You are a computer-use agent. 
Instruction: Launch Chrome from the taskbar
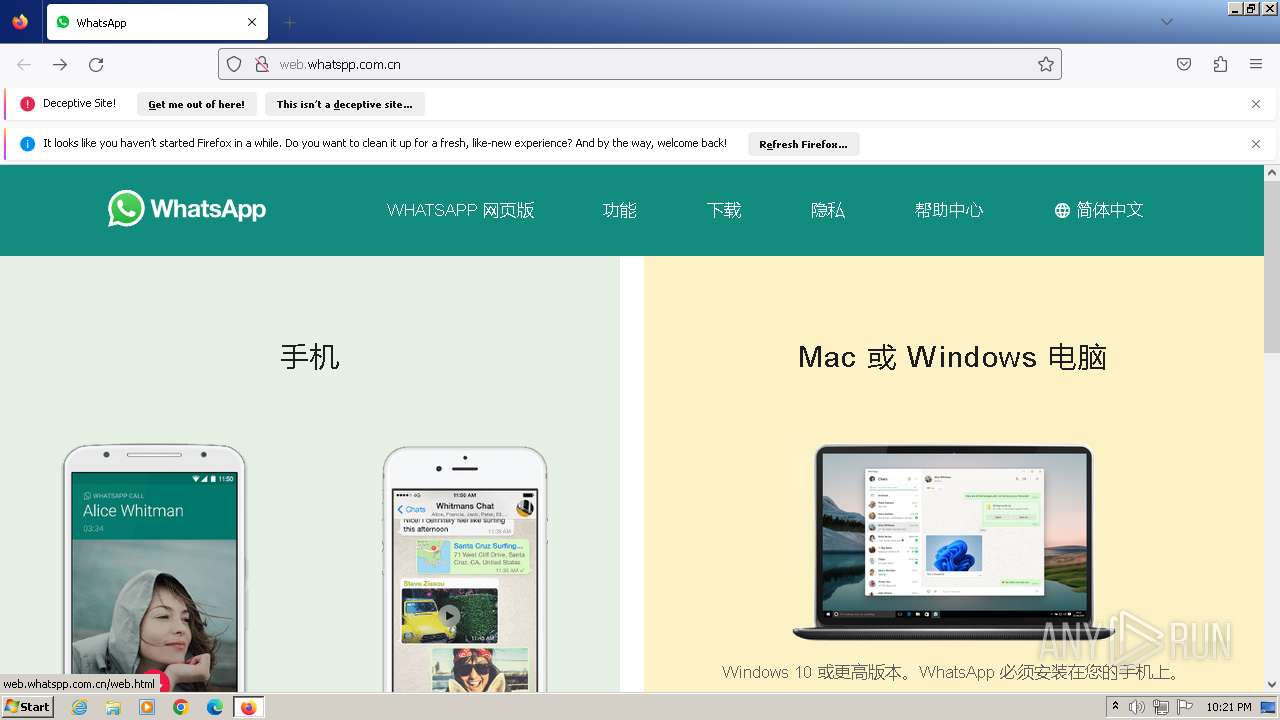tap(181, 707)
